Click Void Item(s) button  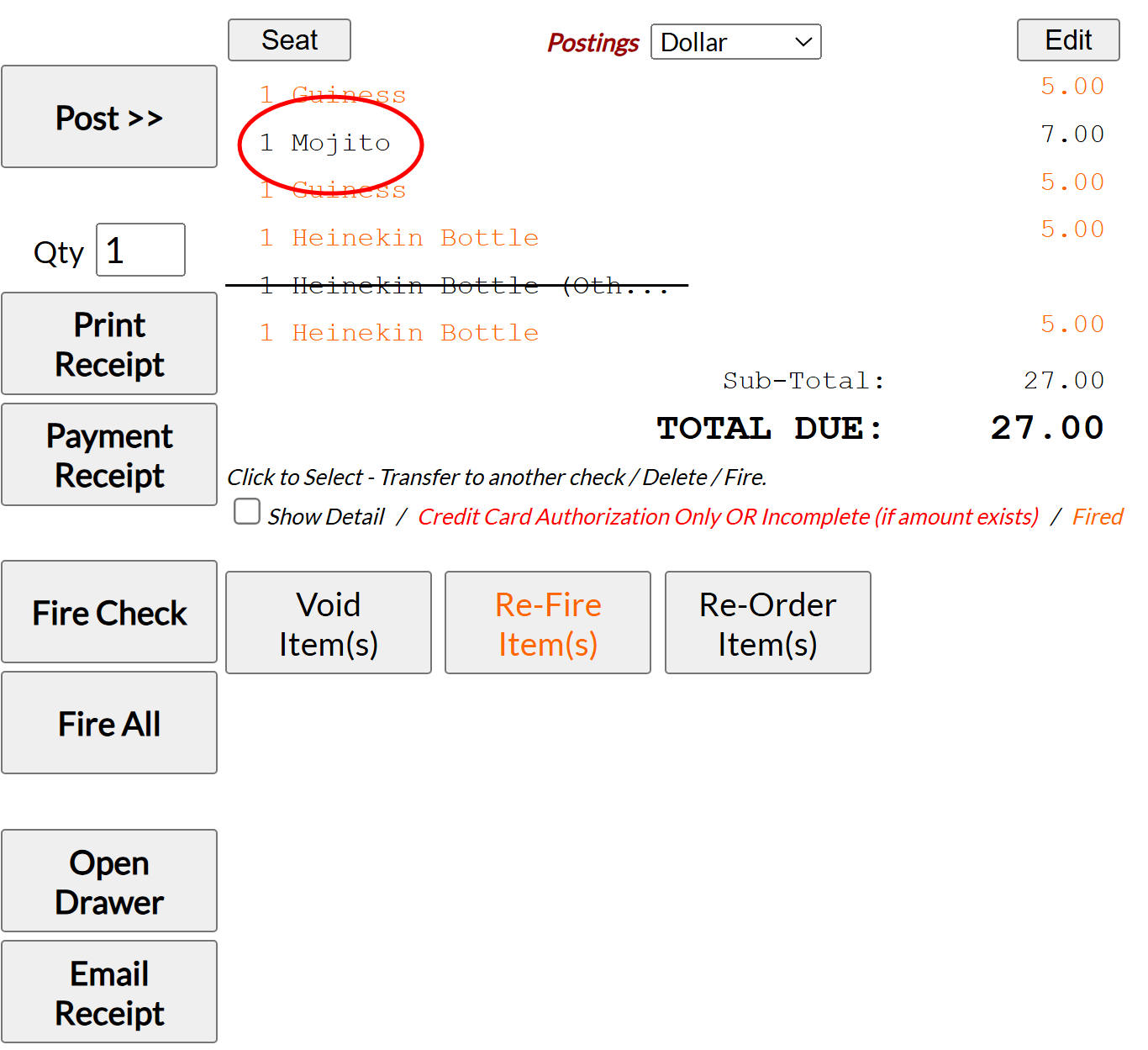click(329, 623)
